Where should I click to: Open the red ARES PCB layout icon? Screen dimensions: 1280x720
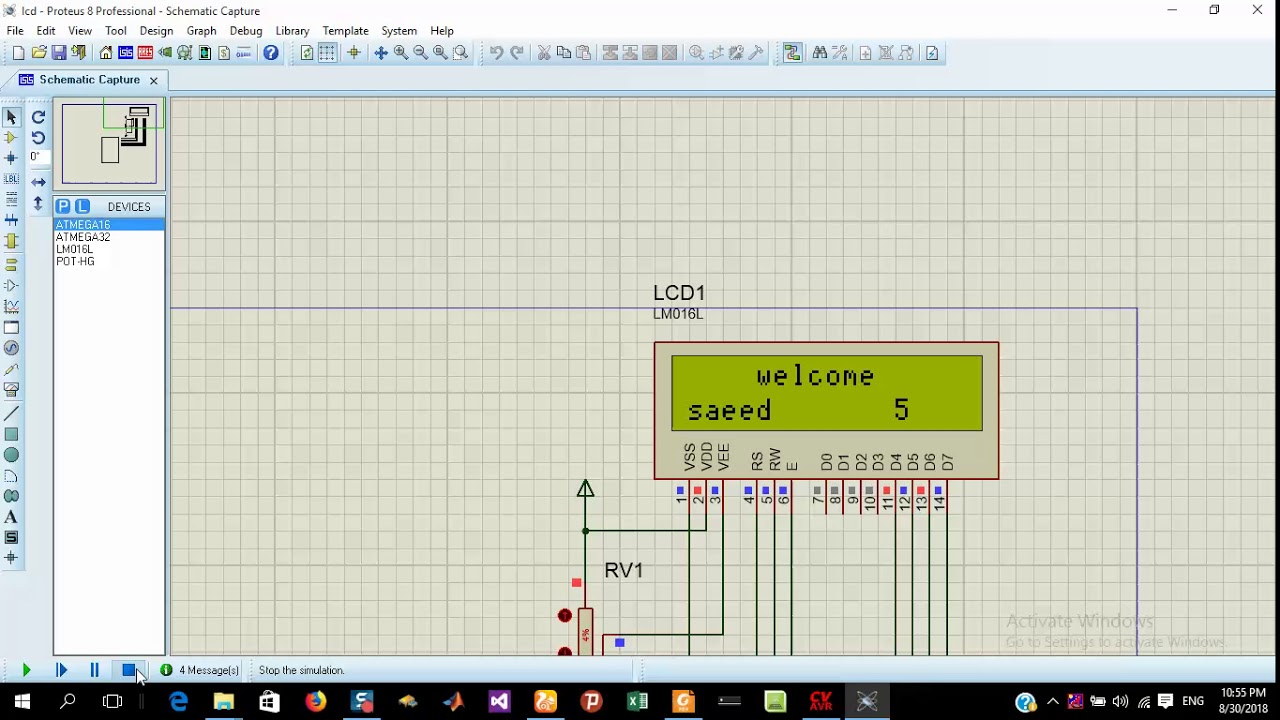click(x=145, y=53)
